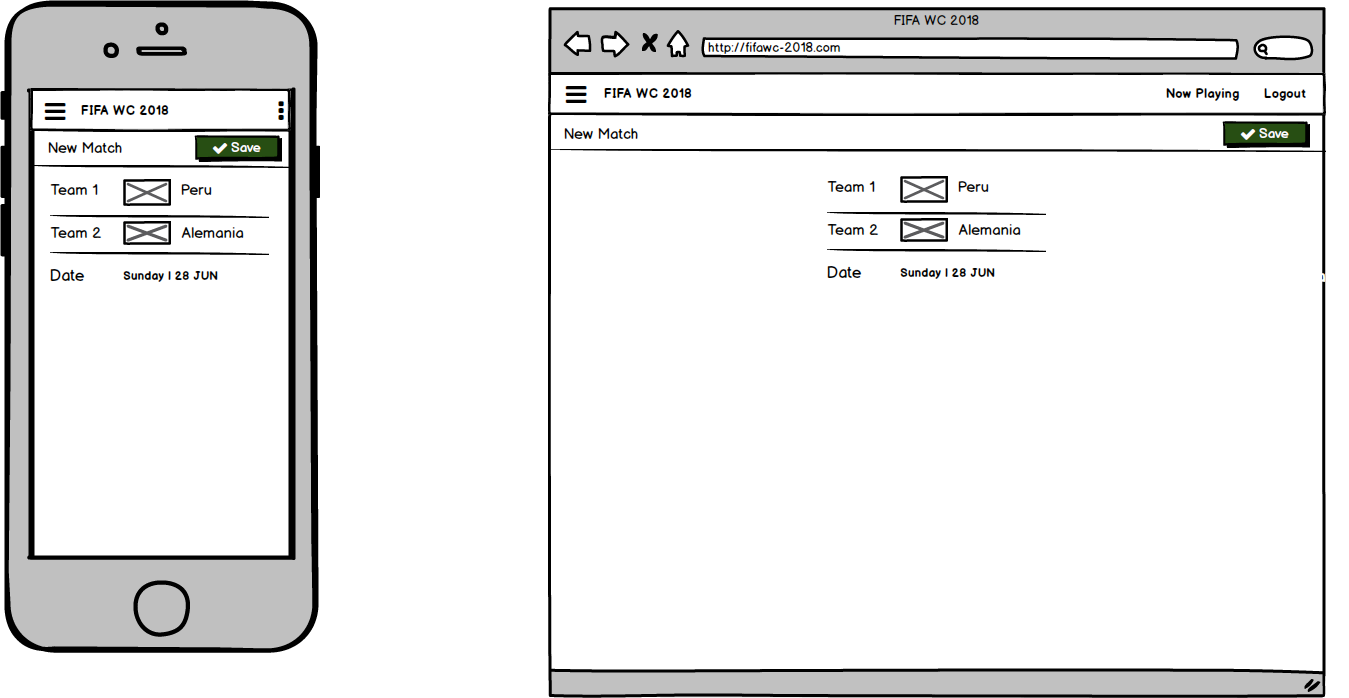Image resolution: width=1349 pixels, height=698 pixels.
Task: Click the browser search box
Action: click(x=1283, y=48)
